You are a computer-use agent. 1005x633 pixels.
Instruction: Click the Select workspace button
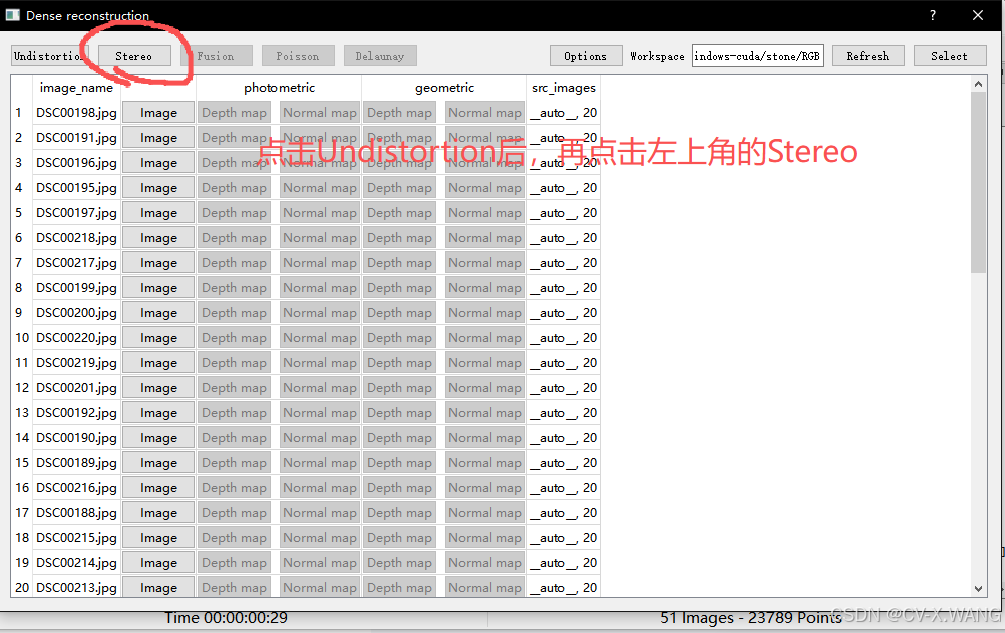coord(949,55)
